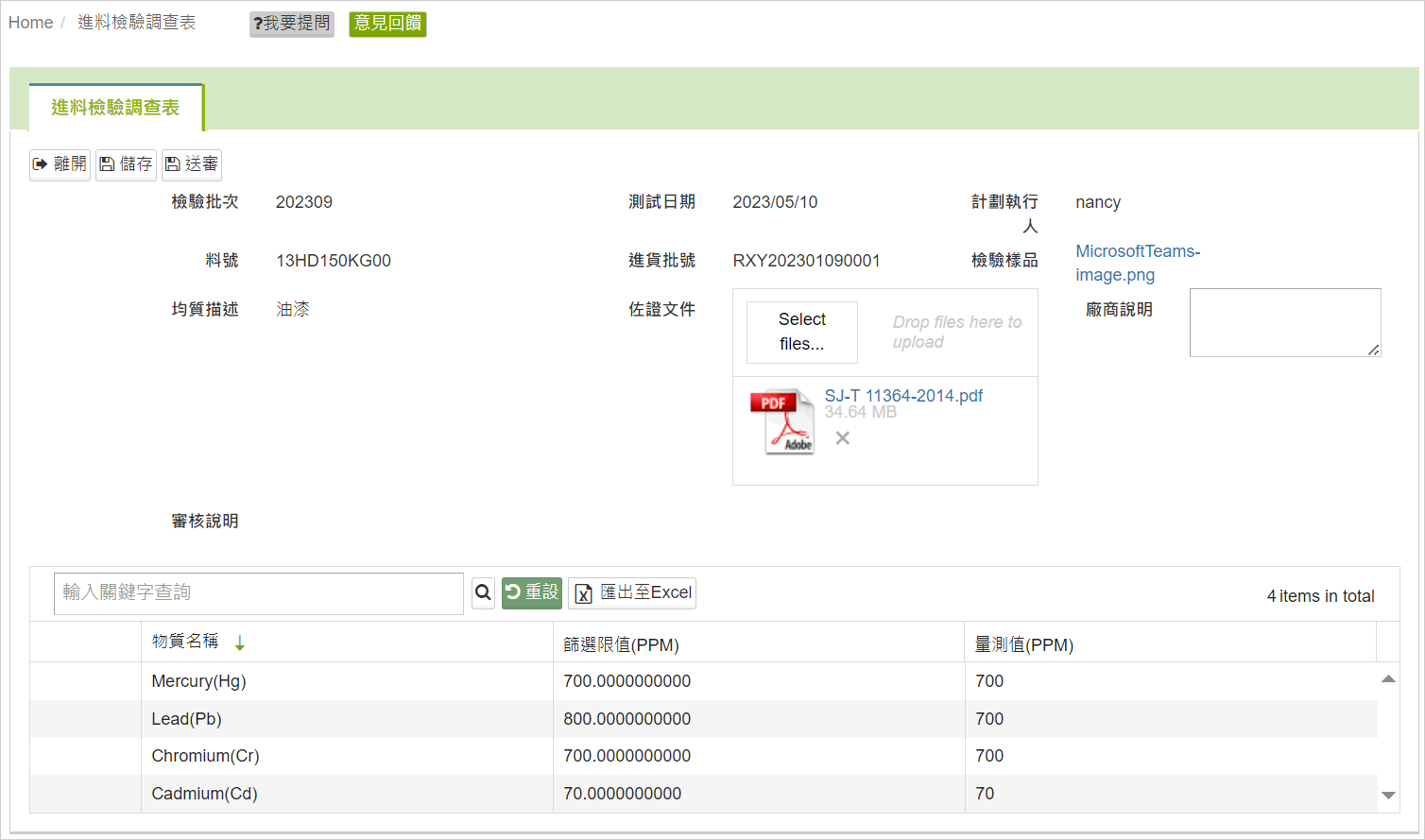Click the batch number RXY202301090001
This screenshot has height=840, width=1425.
tap(806, 261)
